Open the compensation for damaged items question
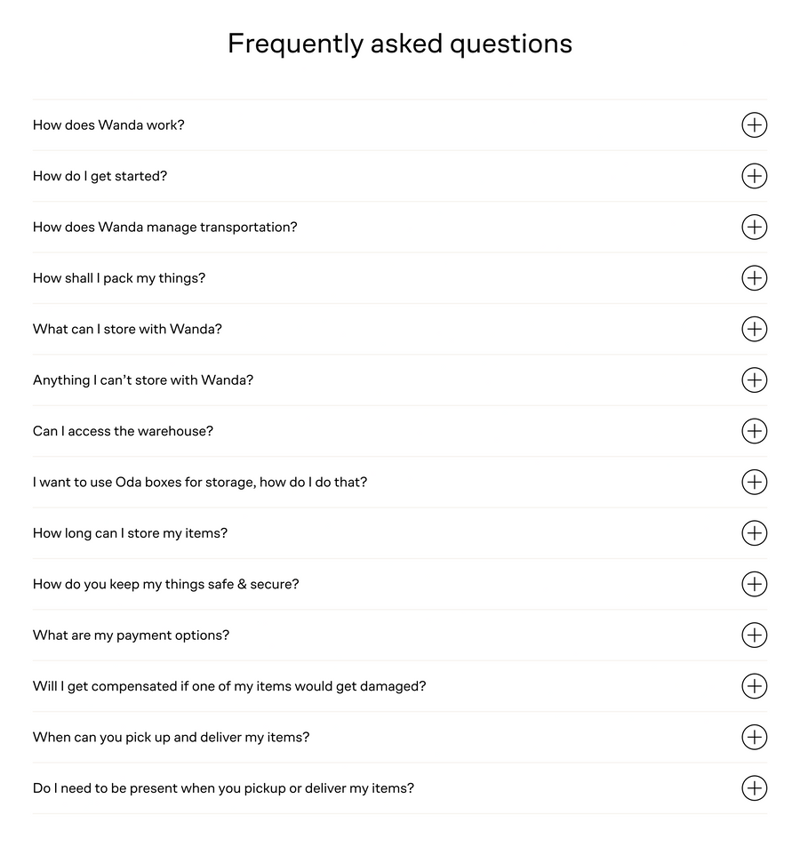The width and height of the screenshot is (800, 847). point(754,687)
